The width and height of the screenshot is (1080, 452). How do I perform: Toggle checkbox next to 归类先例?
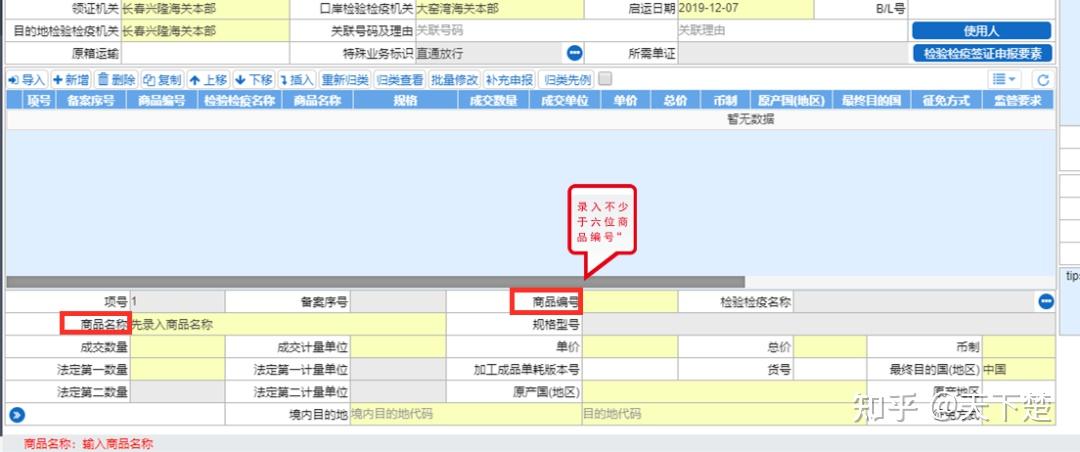pyautogui.click(x=605, y=79)
